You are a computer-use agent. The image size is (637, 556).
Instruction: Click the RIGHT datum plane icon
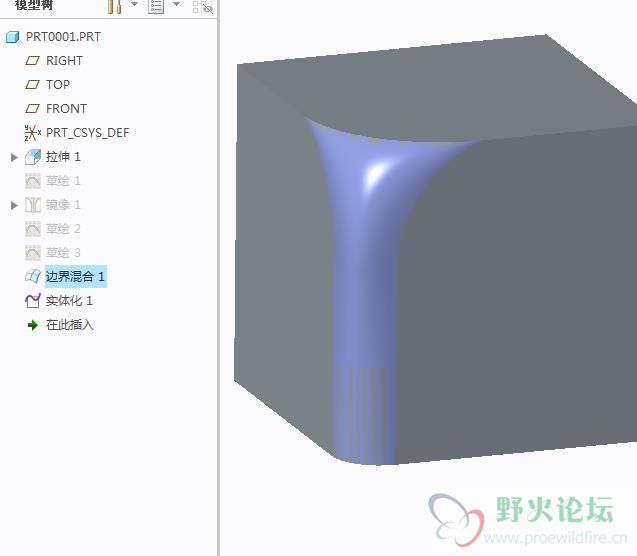(32, 61)
